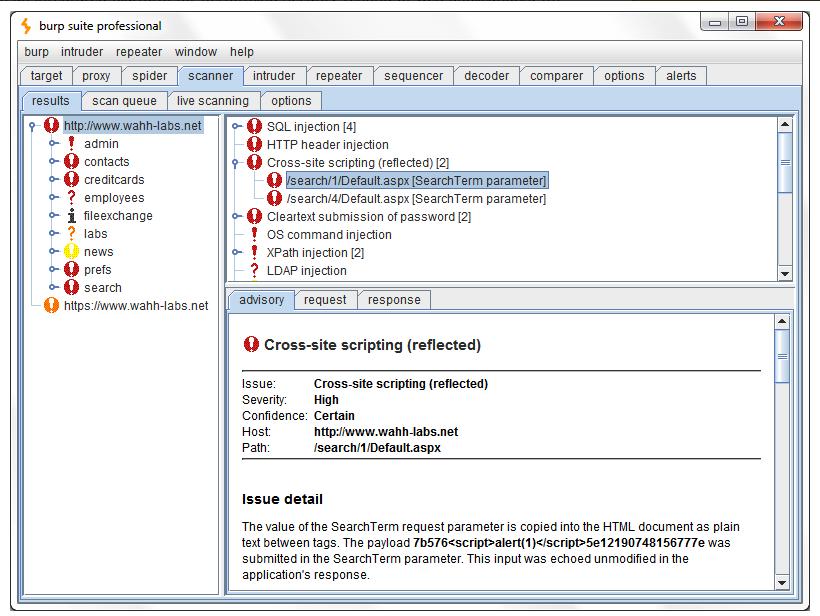Expand the fileexchange folder node

[53, 215]
